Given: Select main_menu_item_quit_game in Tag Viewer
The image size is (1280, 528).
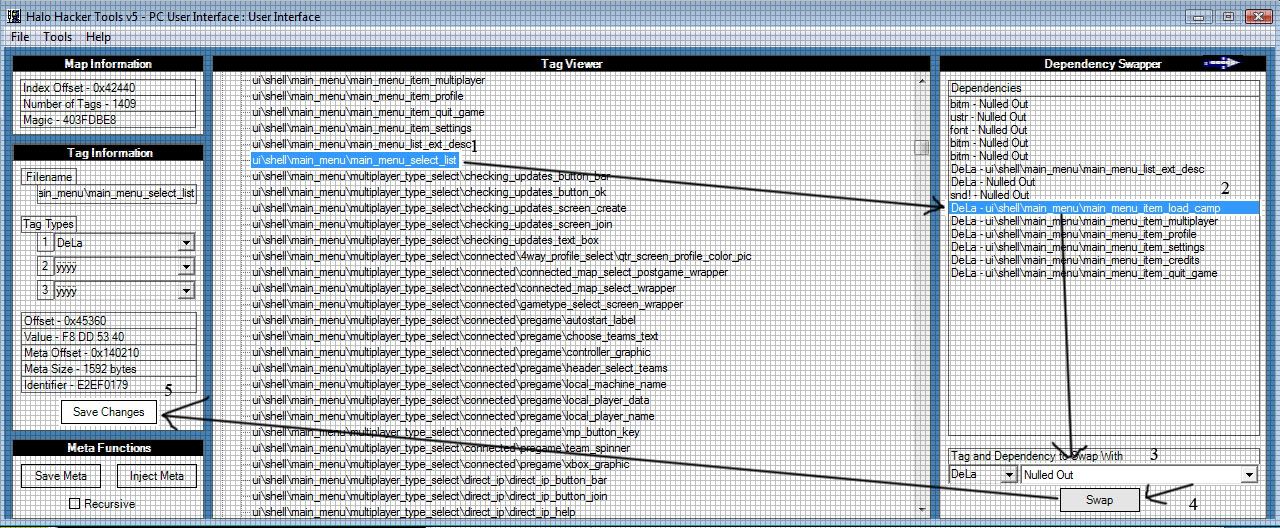Looking at the screenshot, I should (368, 112).
